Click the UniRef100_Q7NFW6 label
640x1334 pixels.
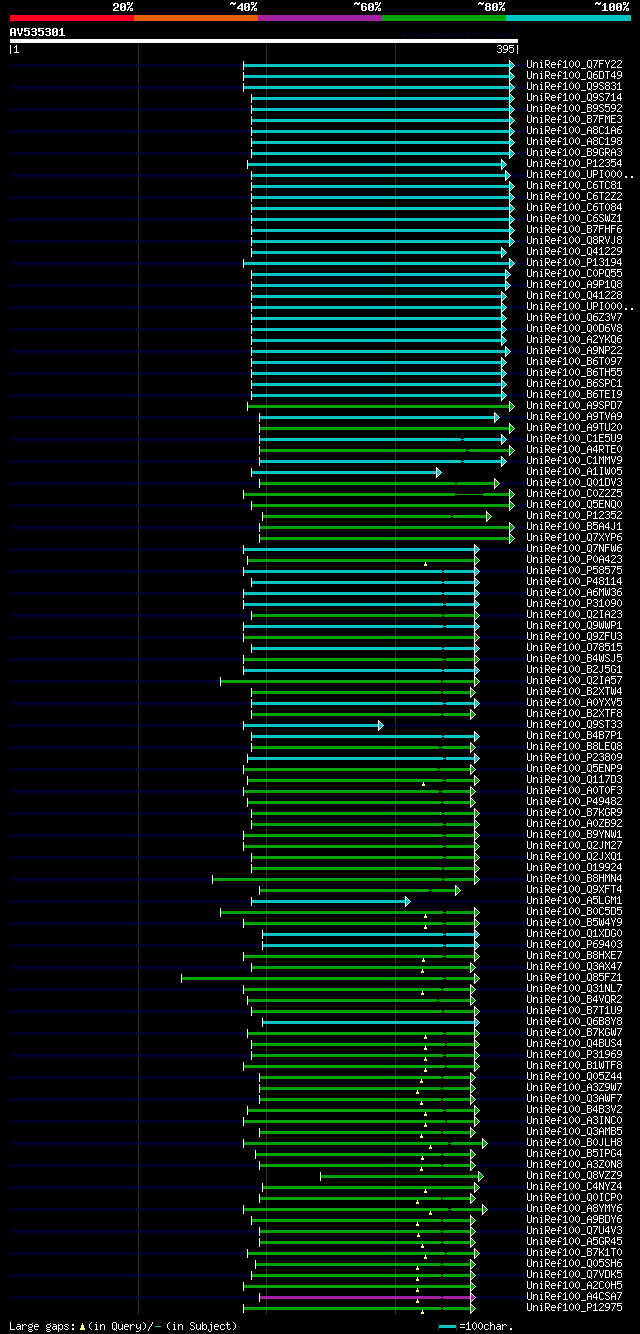point(574,548)
